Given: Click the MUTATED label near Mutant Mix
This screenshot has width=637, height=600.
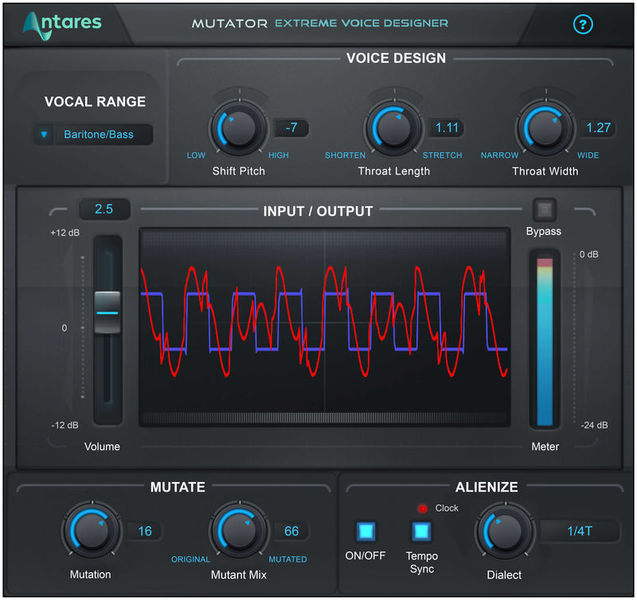Looking at the screenshot, I should point(288,559).
